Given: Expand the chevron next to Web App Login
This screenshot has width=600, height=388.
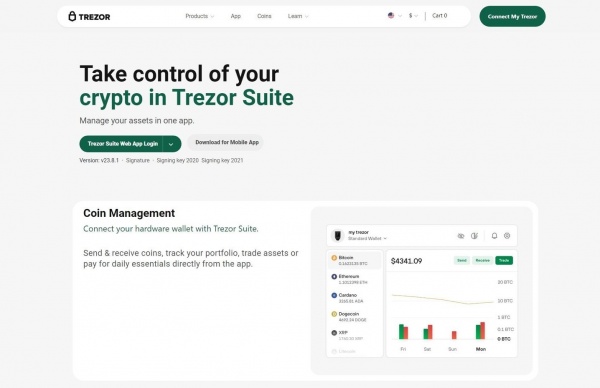Looking at the screenshot, I should [x=171, y=144].
